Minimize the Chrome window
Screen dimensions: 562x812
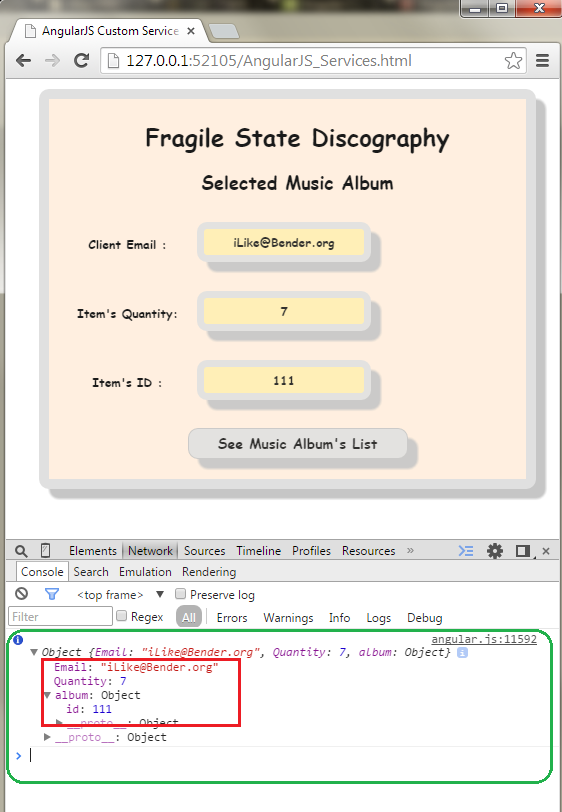(x=474, y=8)
